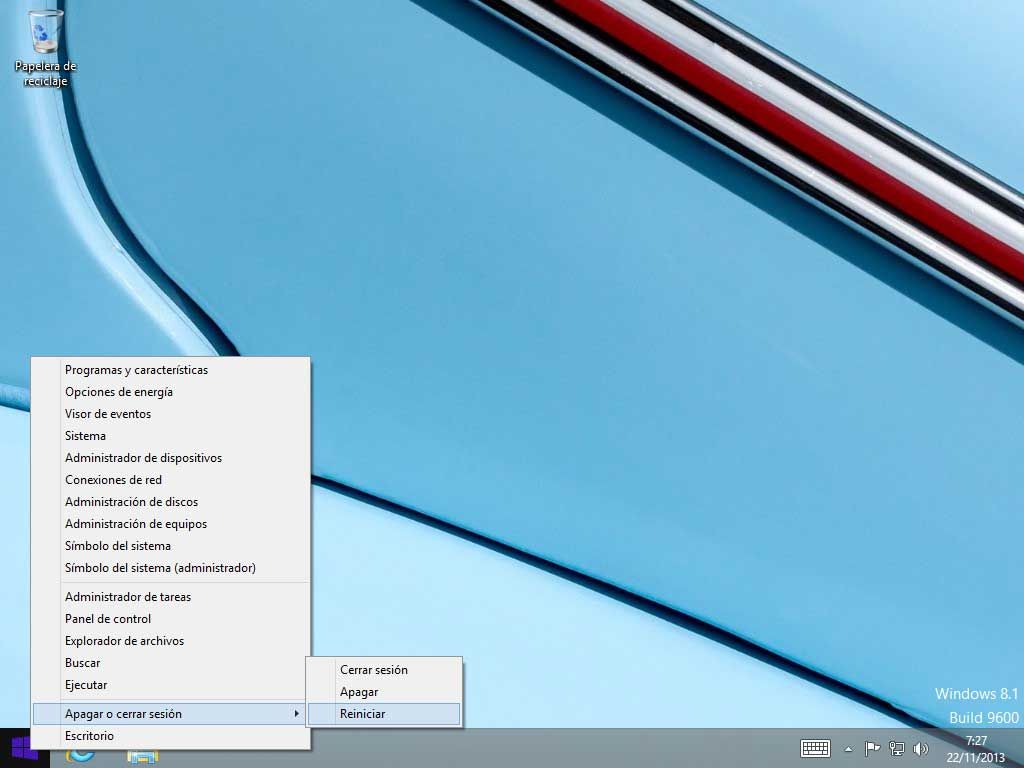This screenshot has width=1024, height=768.
Task: Open the volume speaker icon
Action: click(x=921, y=748)
